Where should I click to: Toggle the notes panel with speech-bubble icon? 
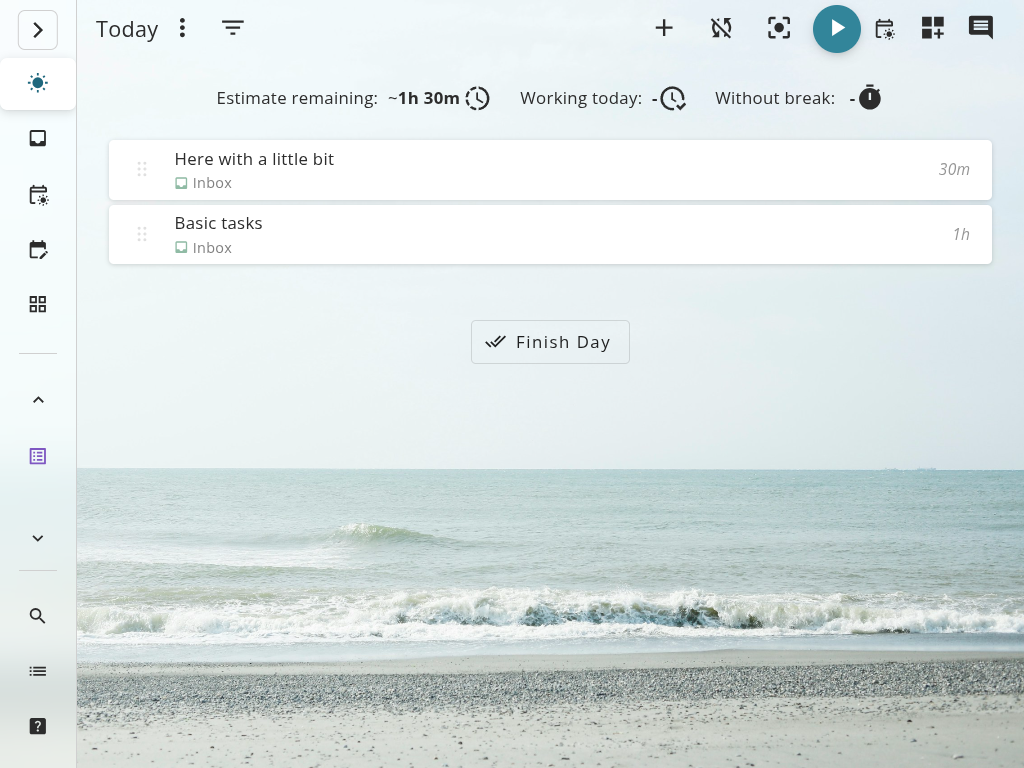[x=980, y=28]
